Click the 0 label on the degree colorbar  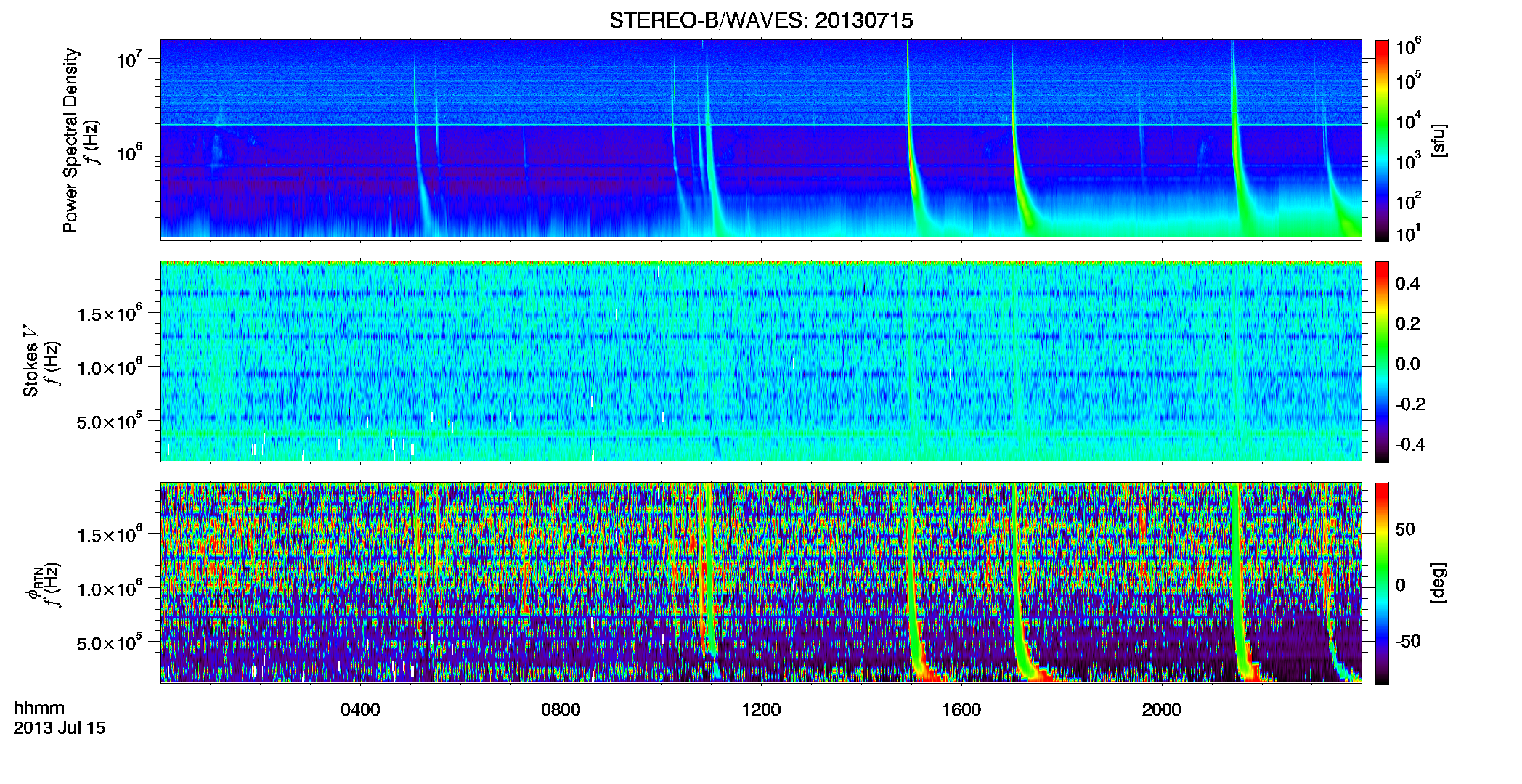click(x=1401, y=585)
